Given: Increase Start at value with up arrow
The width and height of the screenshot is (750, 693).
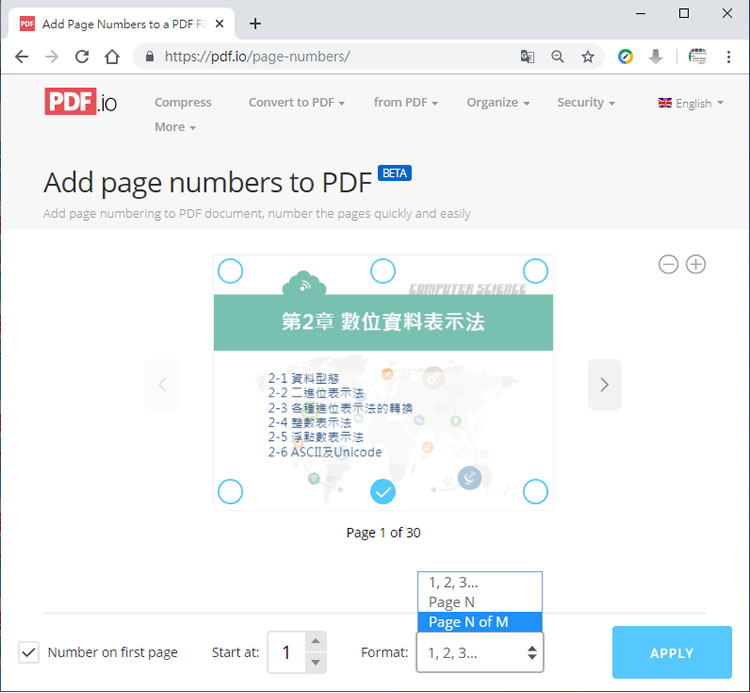Looking at the screenshot, I should click(316, 642).
